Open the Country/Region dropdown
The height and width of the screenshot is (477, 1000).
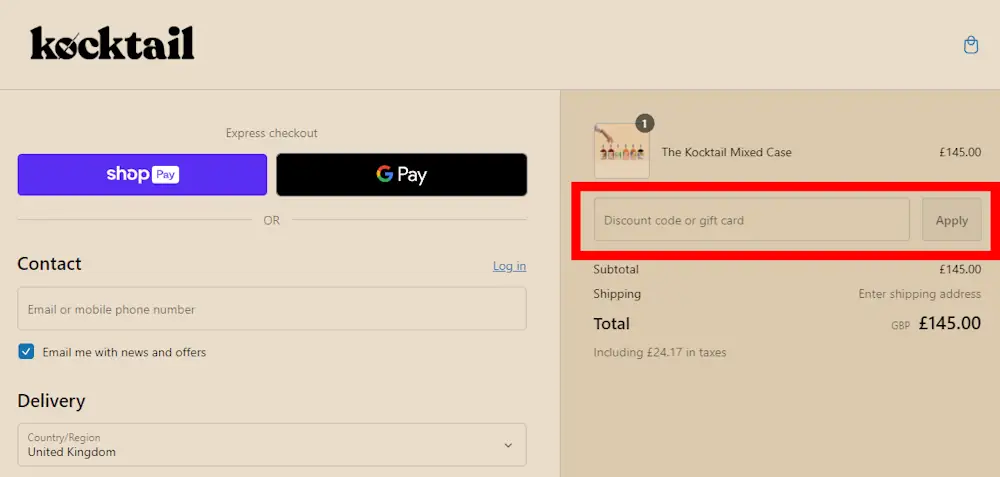pos(272,444)
